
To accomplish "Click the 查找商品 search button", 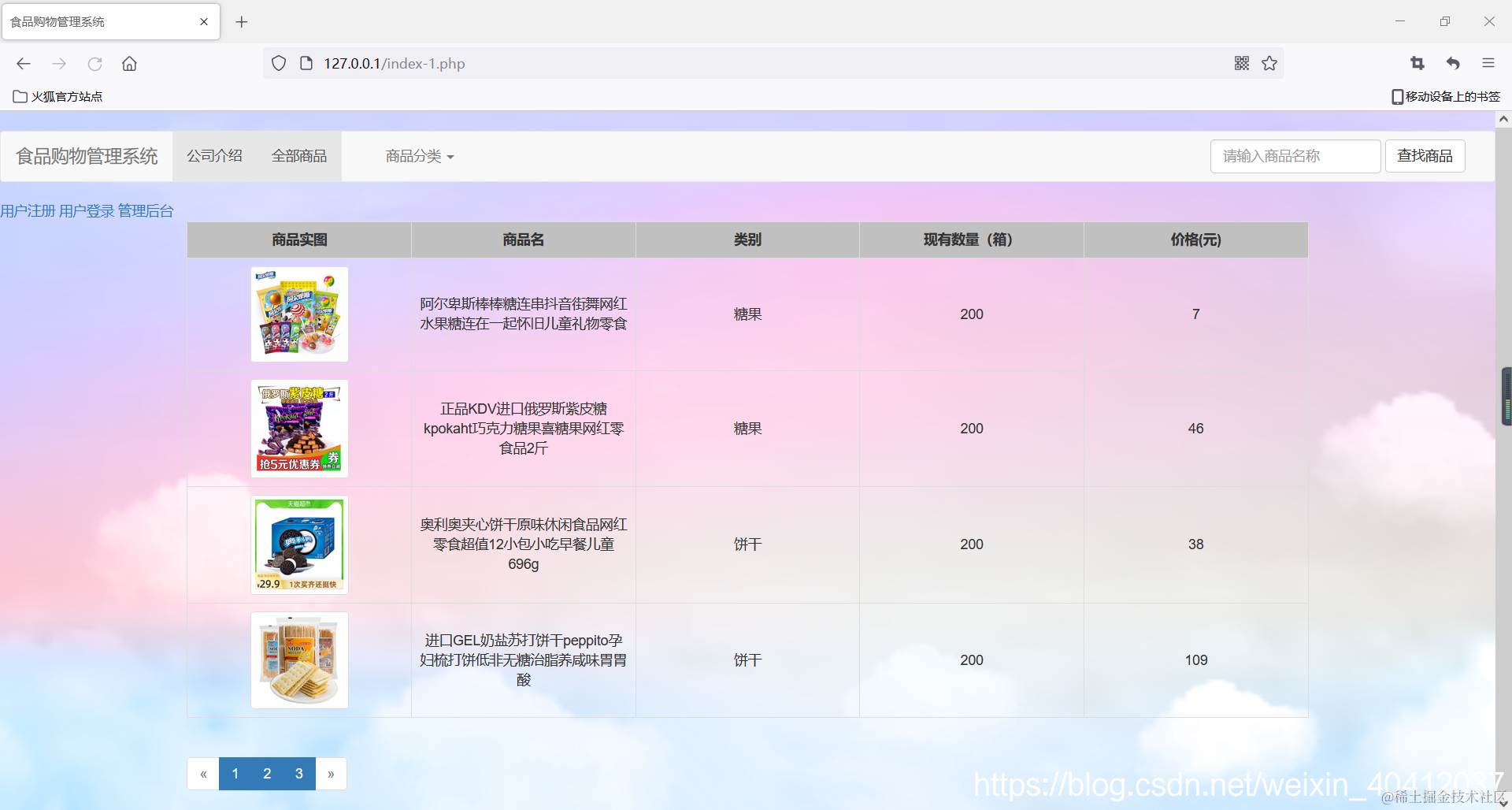I will [x=1425, y=155].
